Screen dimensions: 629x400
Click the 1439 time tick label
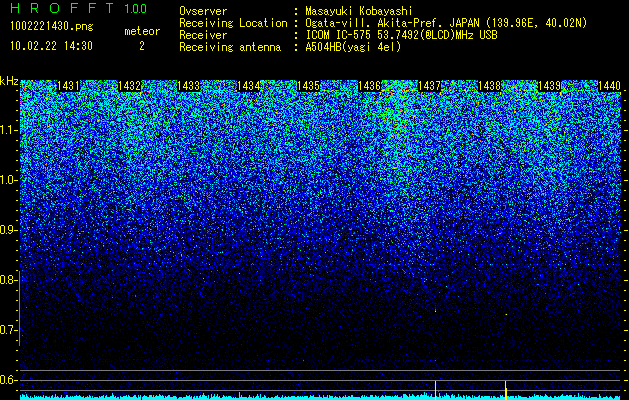(x=549, y=86)
